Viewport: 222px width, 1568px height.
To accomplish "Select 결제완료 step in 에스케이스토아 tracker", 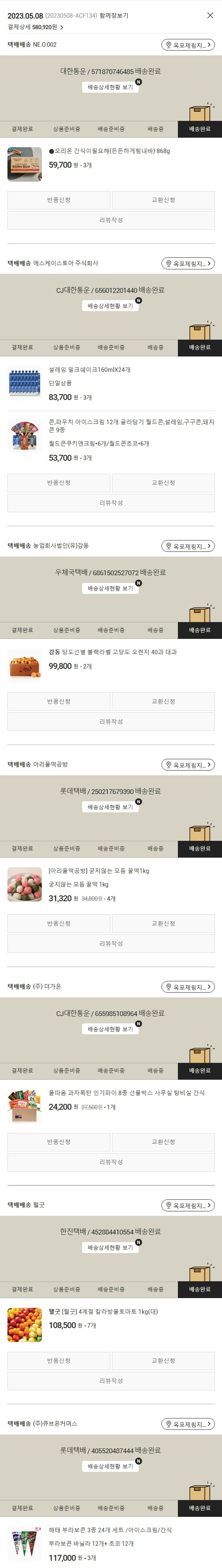I will point(22,347).
